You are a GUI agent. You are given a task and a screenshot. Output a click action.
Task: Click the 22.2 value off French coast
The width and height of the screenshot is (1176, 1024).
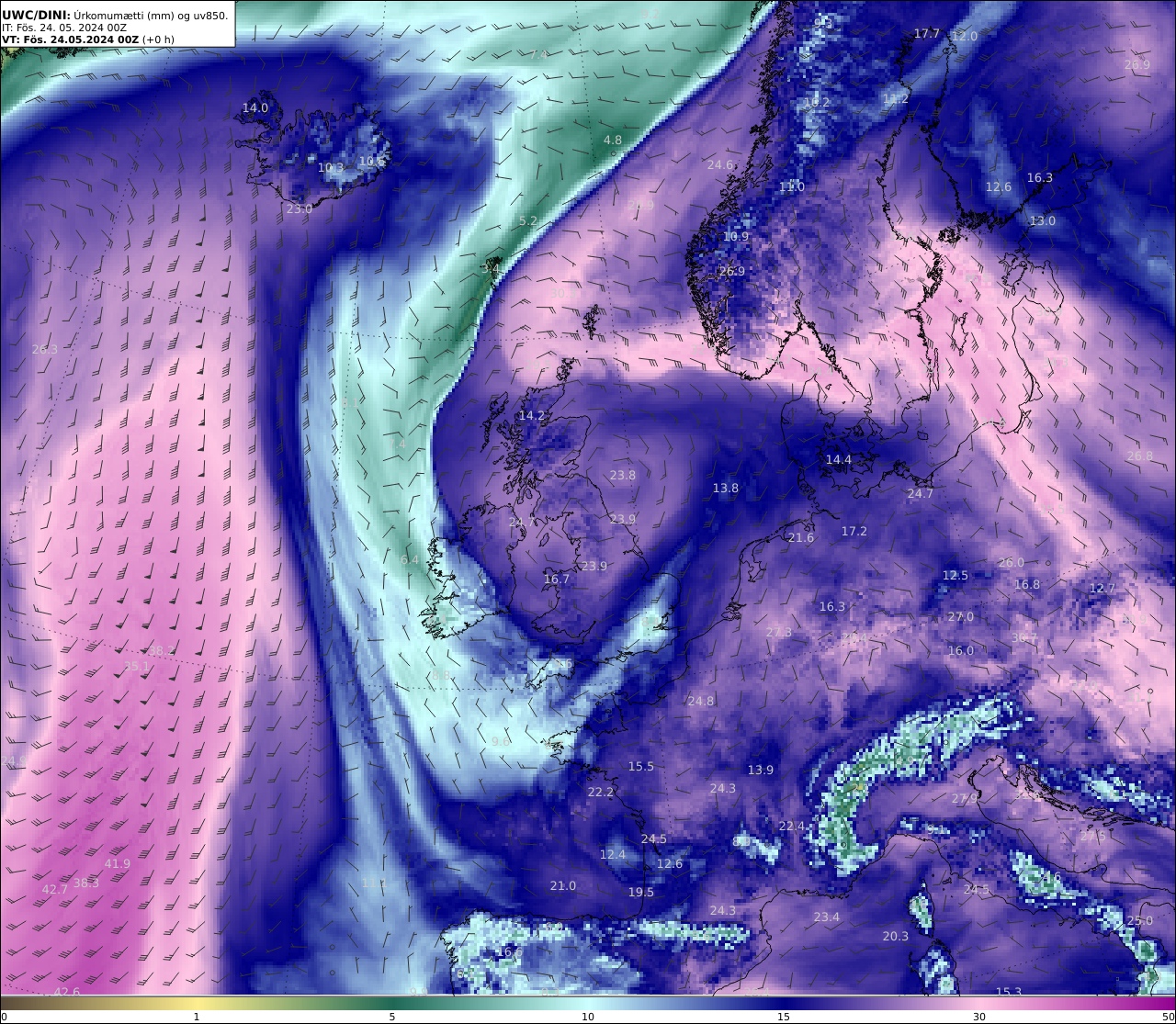tap(600, 792)
